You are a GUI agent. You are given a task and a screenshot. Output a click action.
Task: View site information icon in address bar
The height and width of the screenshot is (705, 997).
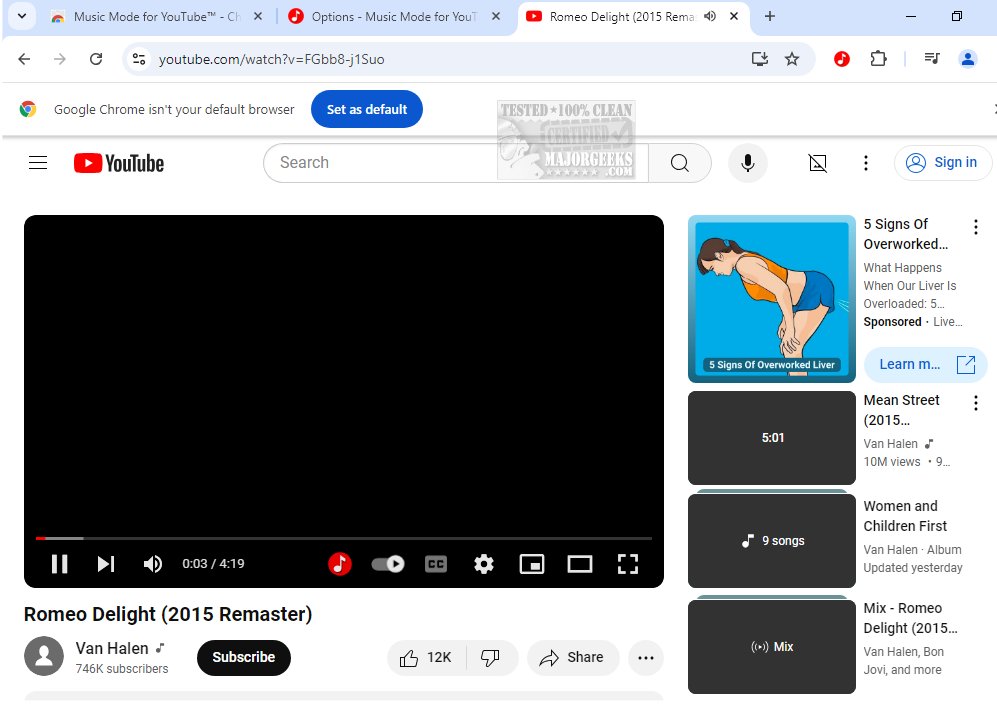pyautogui.click(x=139, y=59)
